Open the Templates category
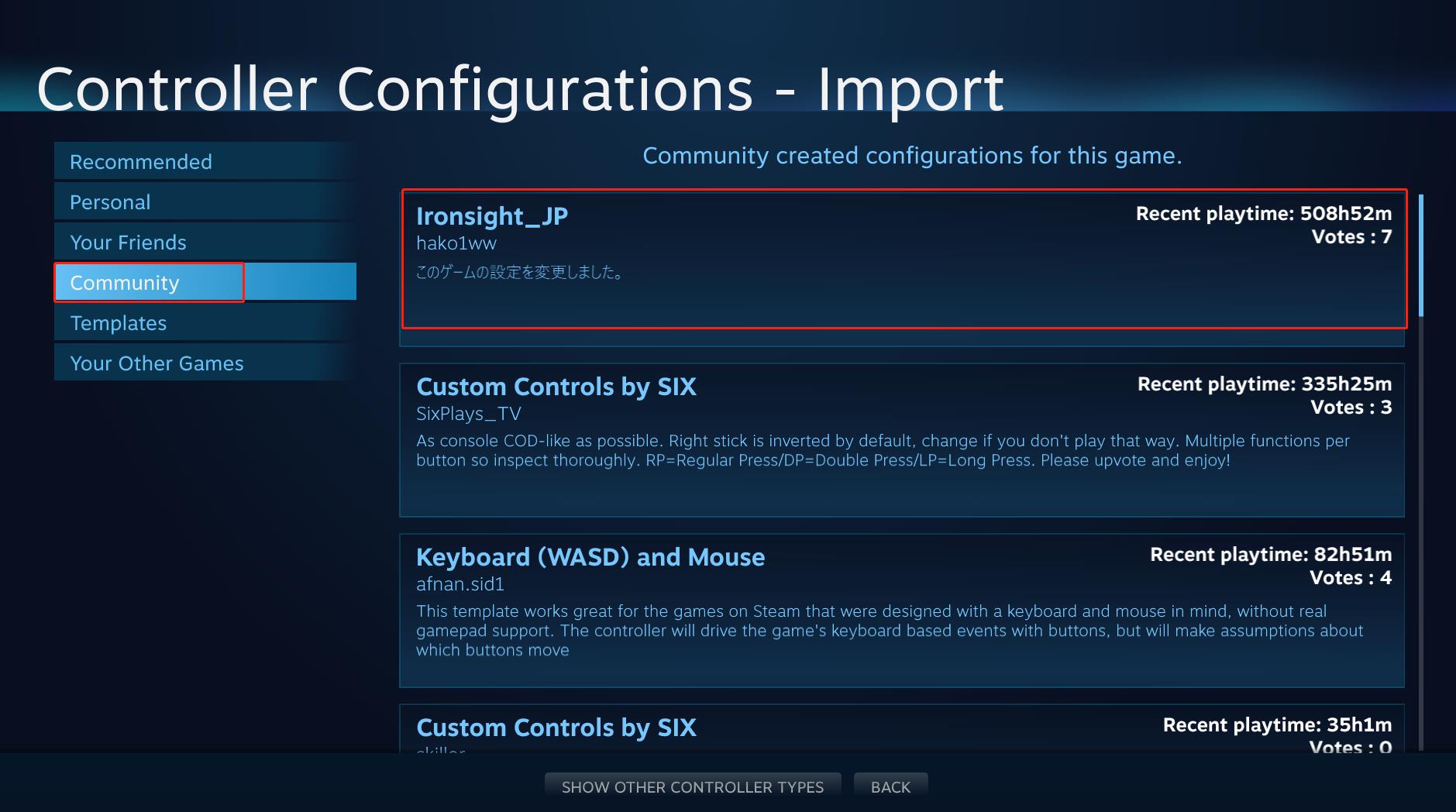Screen dimensions: 1456x812 point(118,322)
